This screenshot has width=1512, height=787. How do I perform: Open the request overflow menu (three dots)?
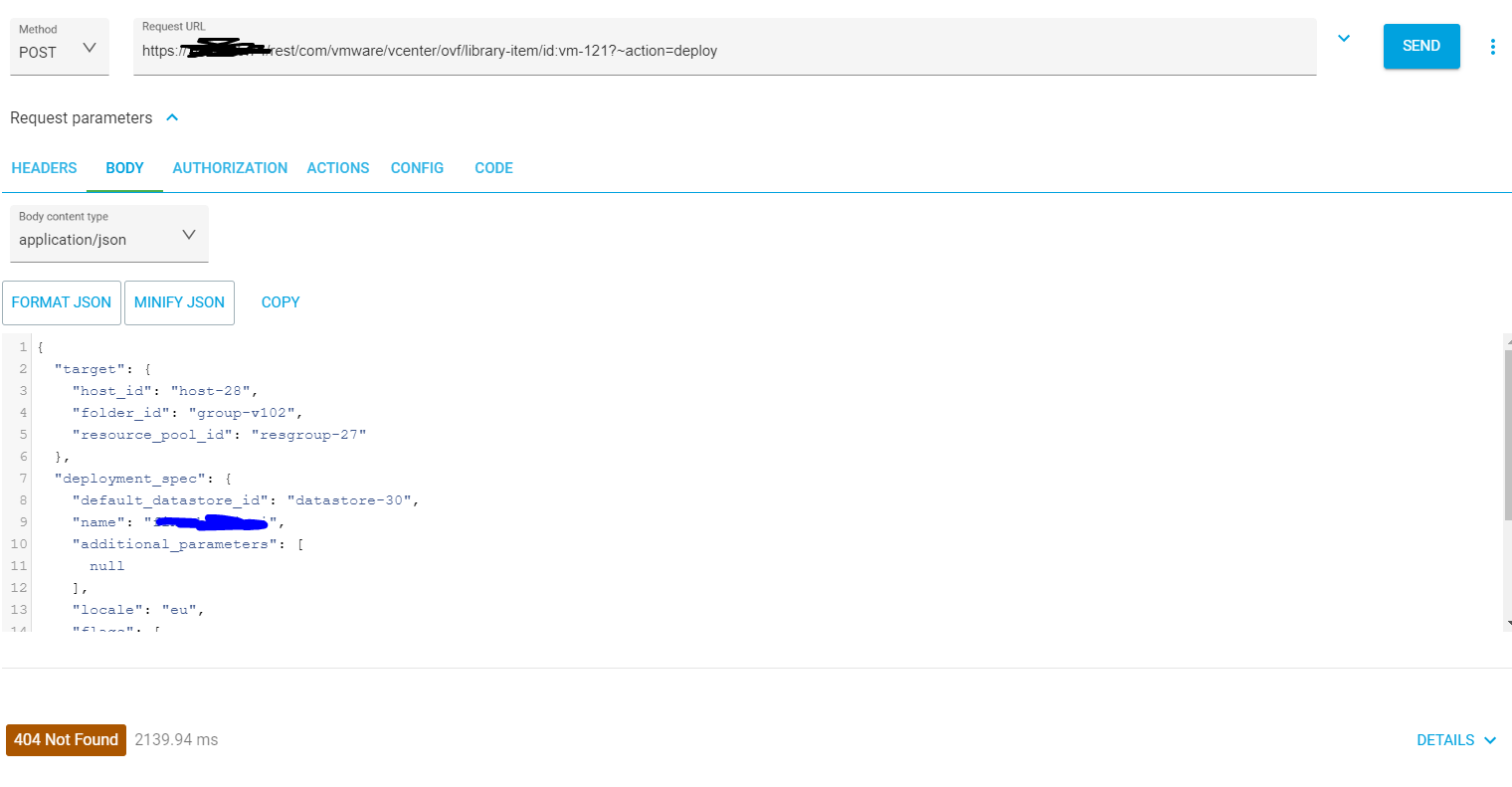(1493, 46)
